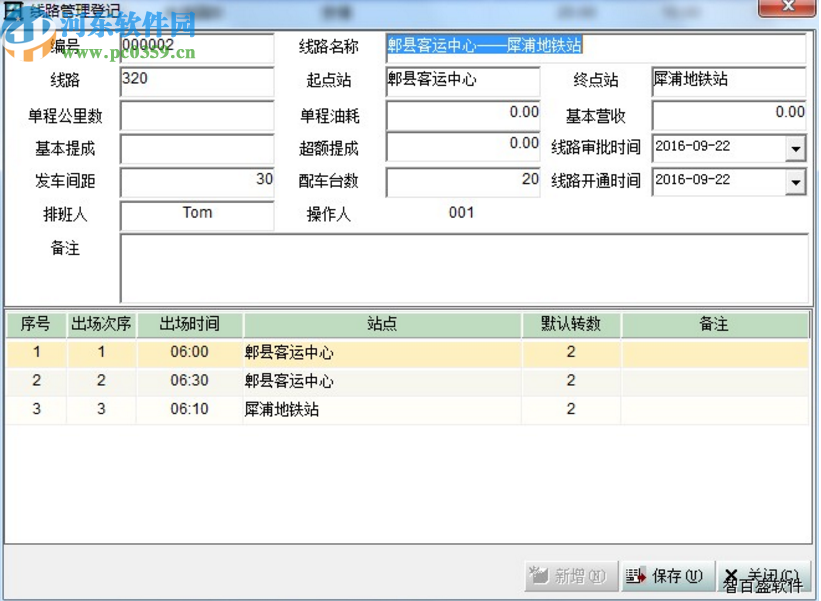Screen dimensions: 821x601
Task: Click the 线路管理登记 title bar icon
Action: coord(12,9)
